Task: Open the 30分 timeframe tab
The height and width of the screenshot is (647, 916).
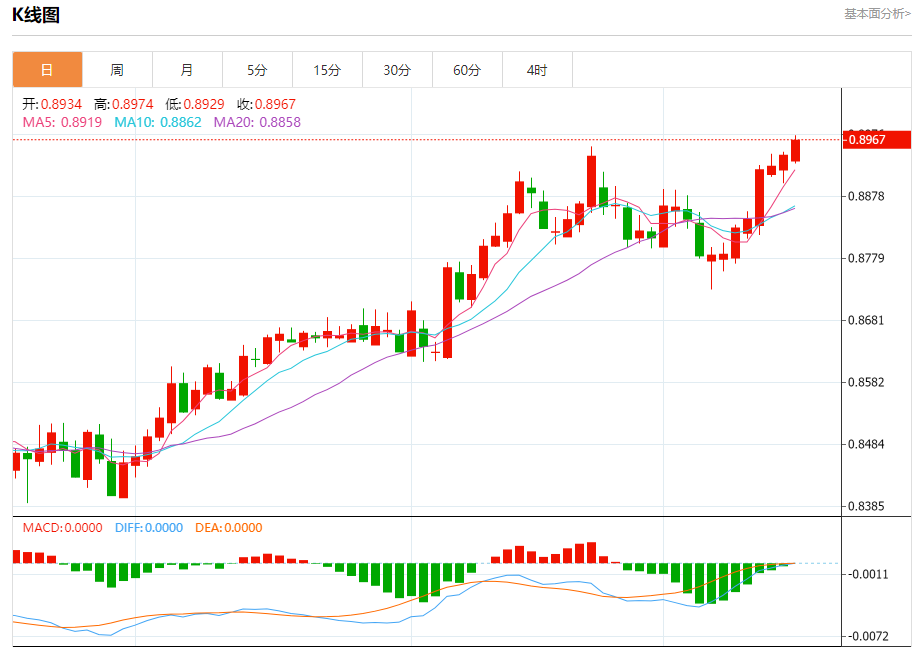Action: pos(398,70)
